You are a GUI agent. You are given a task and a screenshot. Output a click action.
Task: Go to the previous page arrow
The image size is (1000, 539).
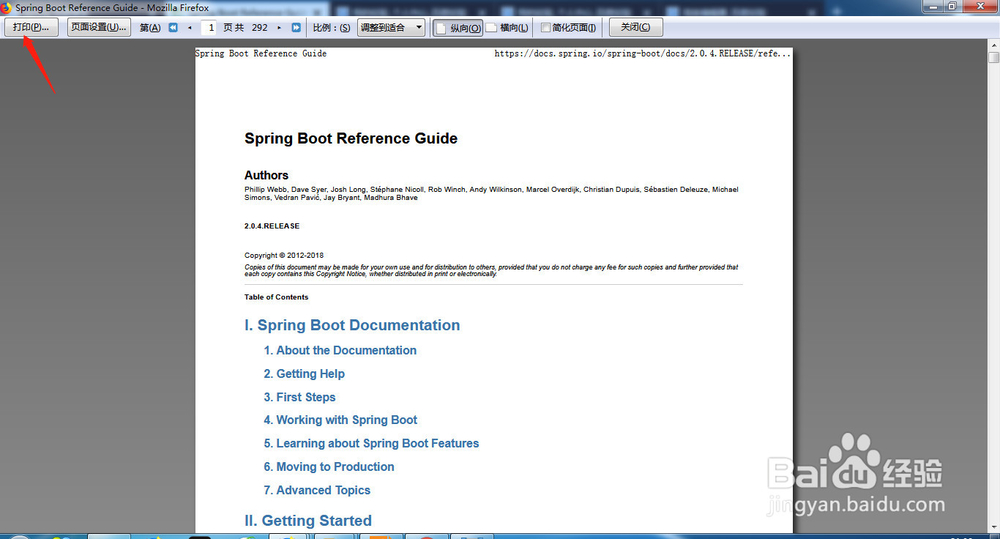tap(190, 27)
